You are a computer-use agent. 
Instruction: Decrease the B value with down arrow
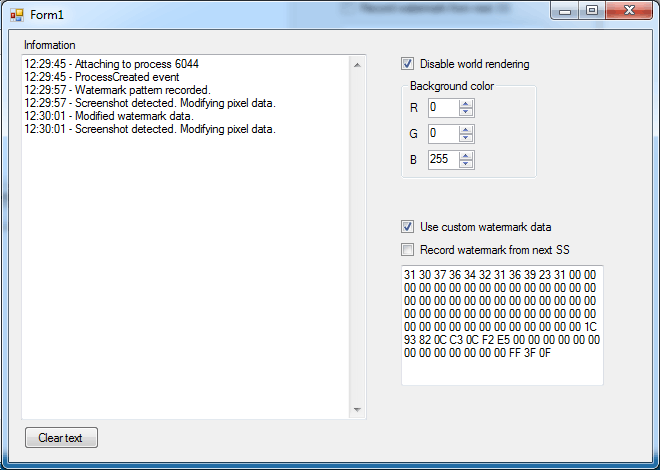click(x=466, y=164)
